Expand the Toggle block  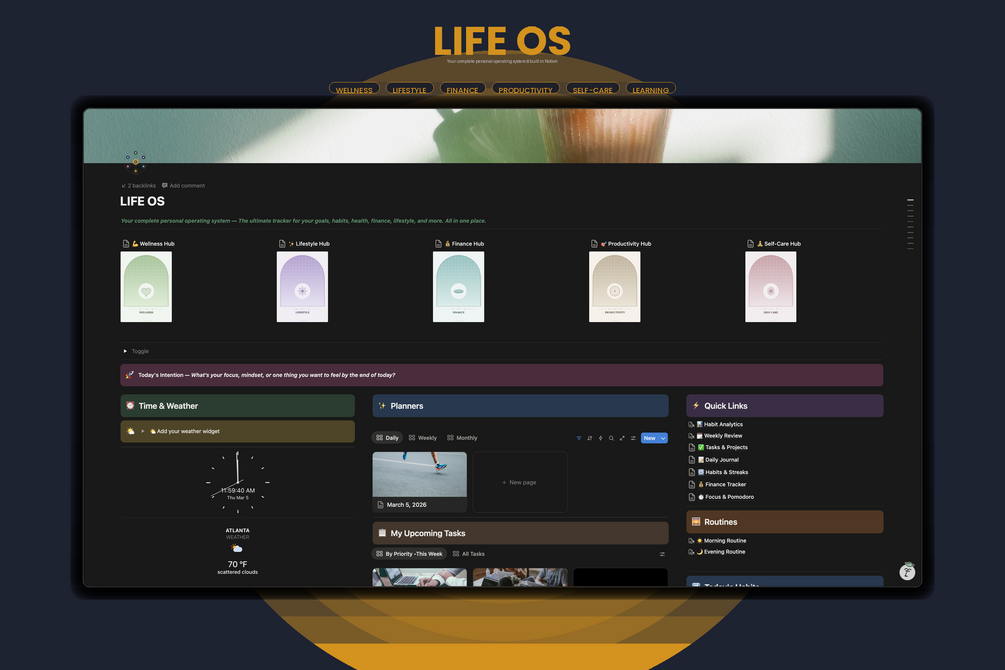click(x=125, y=351)
